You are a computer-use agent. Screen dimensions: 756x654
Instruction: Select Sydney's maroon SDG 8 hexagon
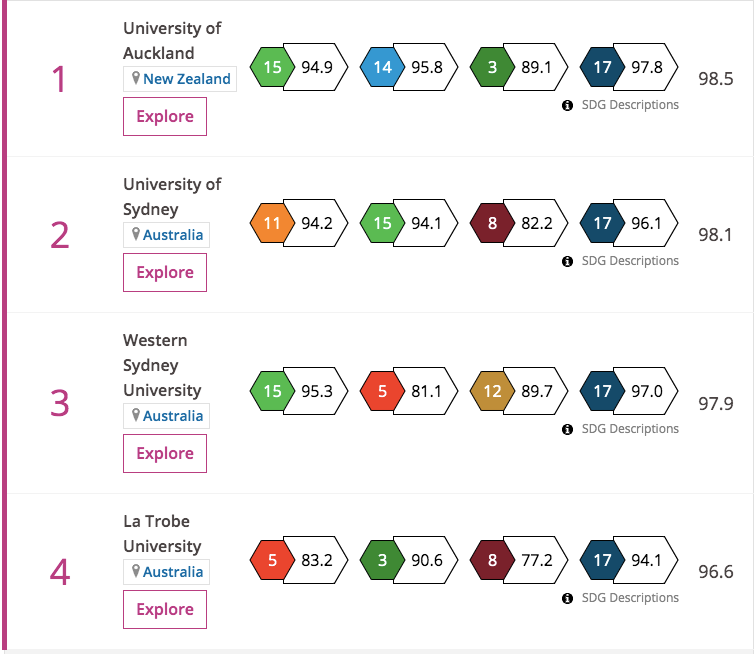(x=492, y=223)
